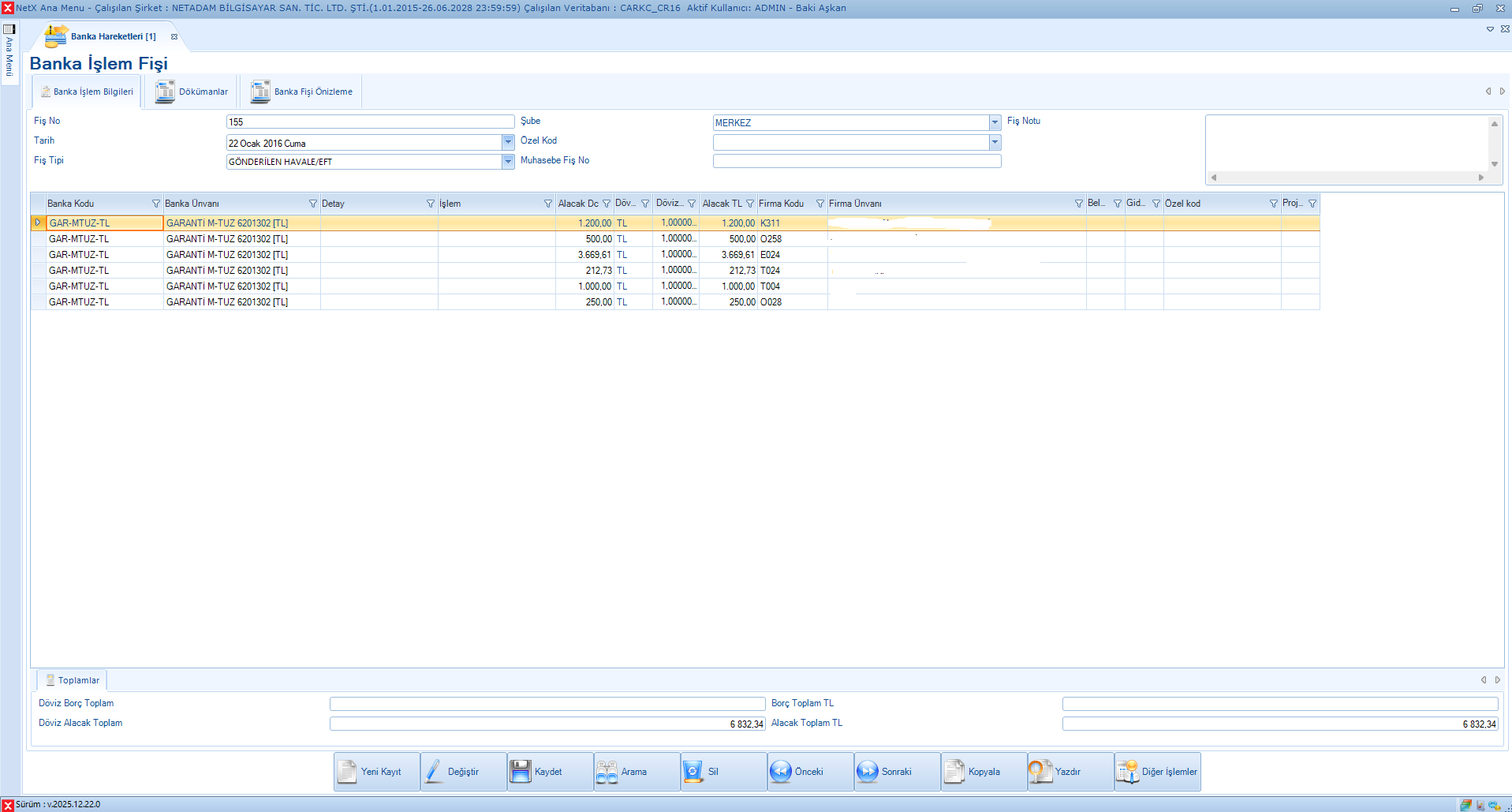Click the Değiştir pencil icon
The image size is (1512, 812).
435,772
